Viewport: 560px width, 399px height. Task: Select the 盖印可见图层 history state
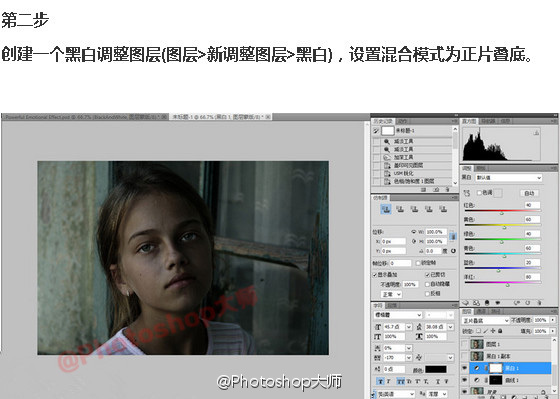(409, 165)
